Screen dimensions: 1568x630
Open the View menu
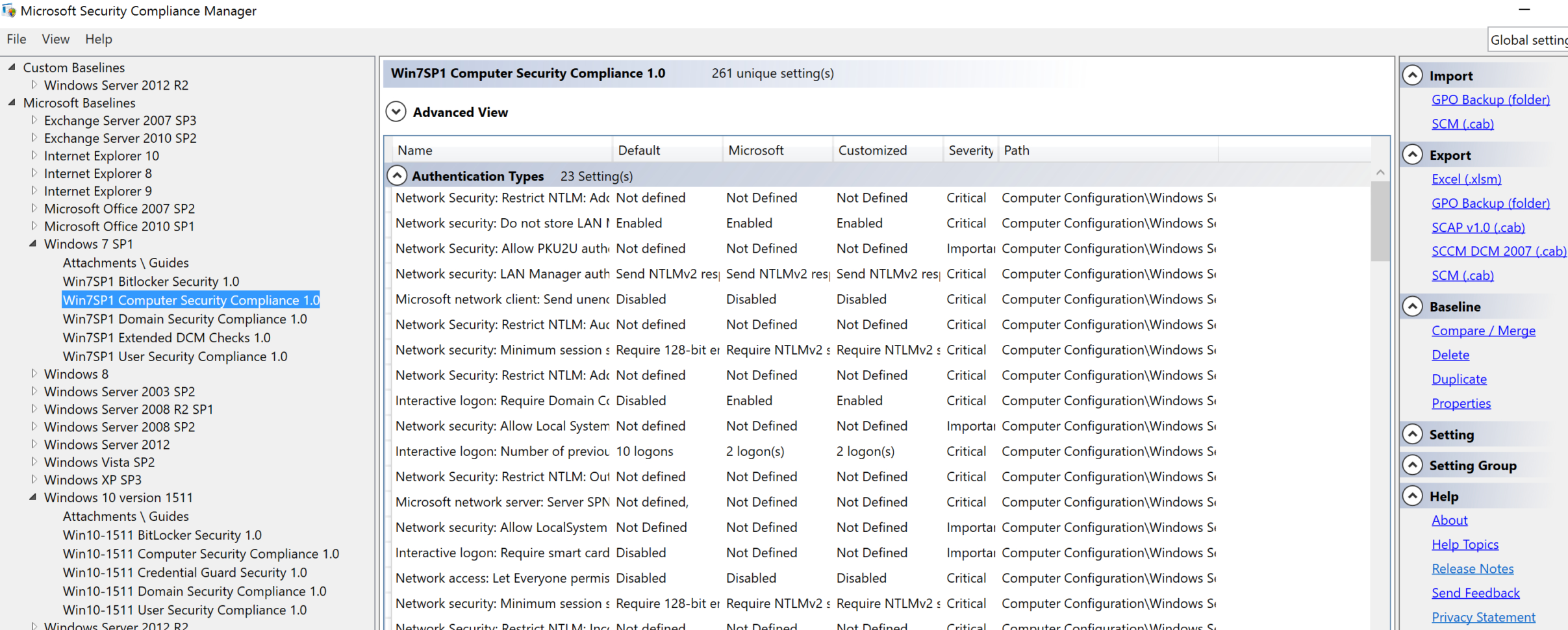[55, 39]
